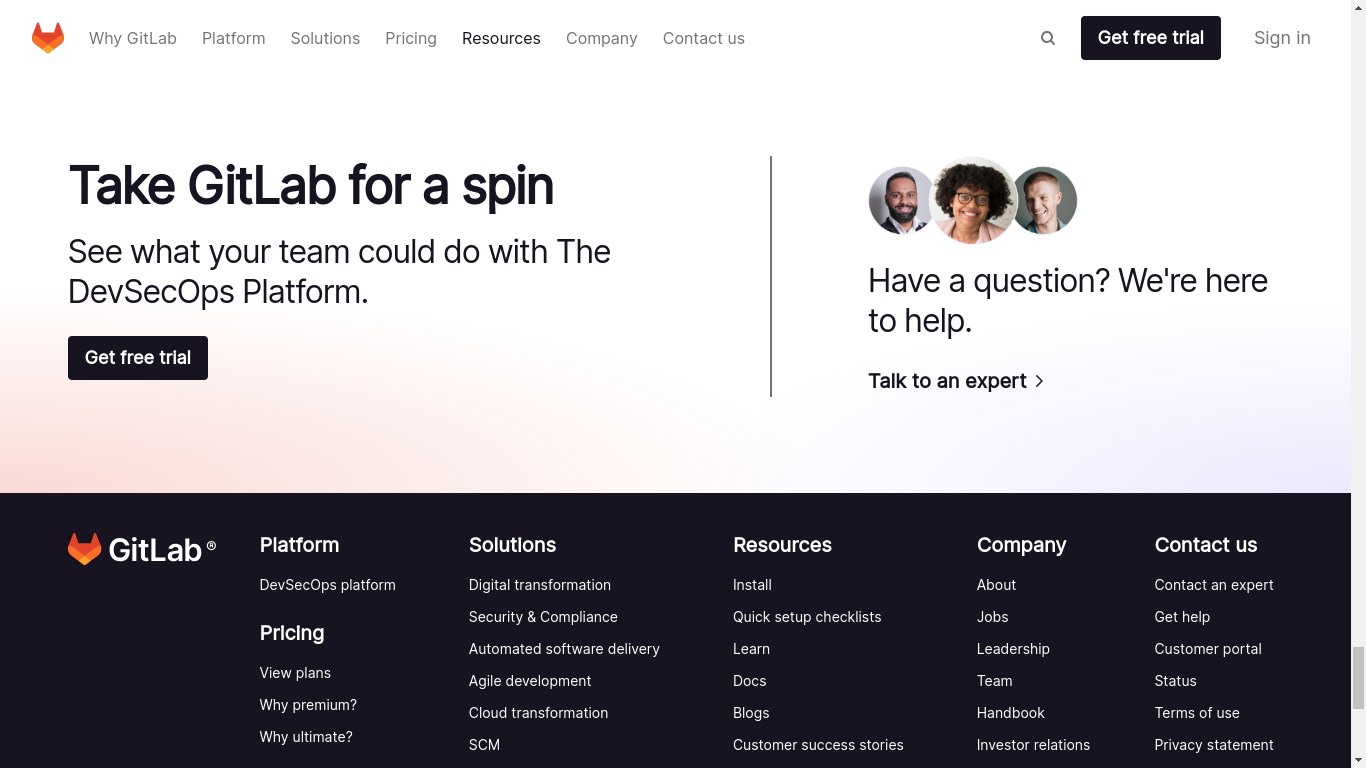
Task: Click the GitLab fox logo in the header
Action: coord(48,38)
